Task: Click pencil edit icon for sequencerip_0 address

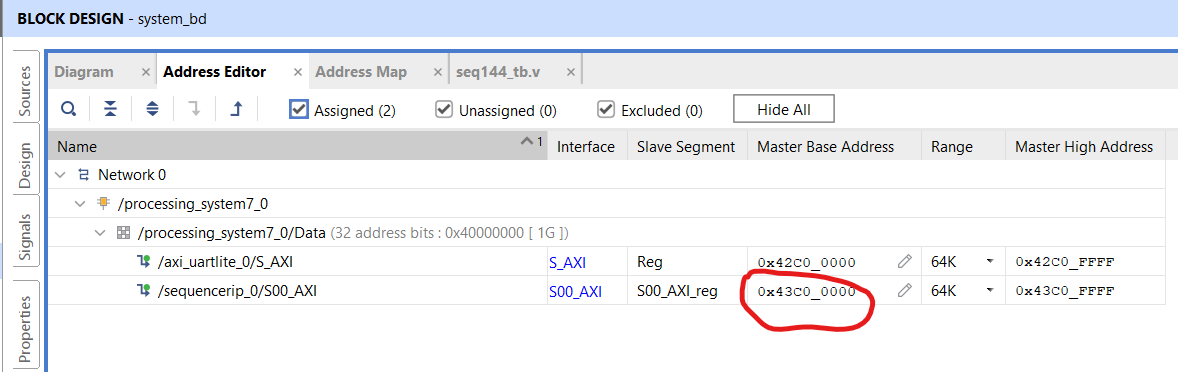Action: [905, 290]
